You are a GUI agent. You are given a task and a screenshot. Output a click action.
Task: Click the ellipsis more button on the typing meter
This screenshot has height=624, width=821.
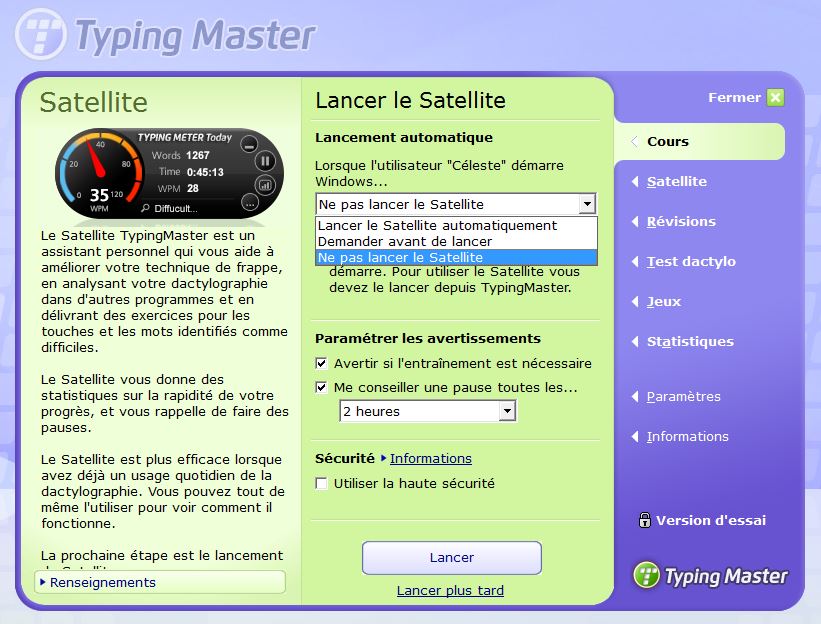point(250,203)
